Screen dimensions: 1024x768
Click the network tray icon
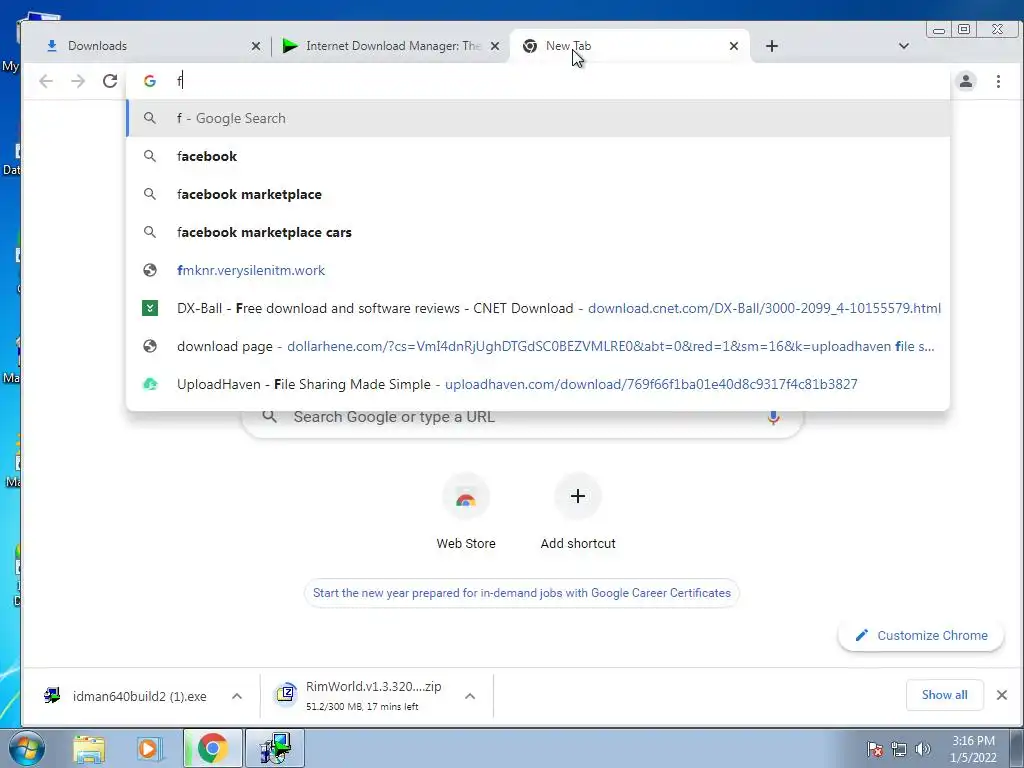[899, 749]
